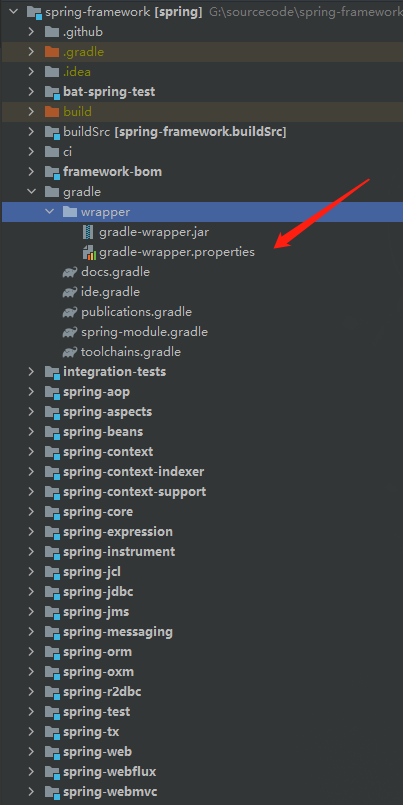403x805 pixels.
Task: Click the integration-tests module folder icon
Action: click(52, 372)
